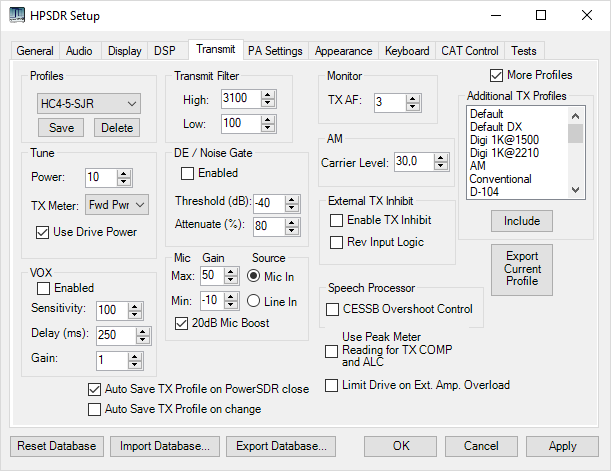The width and height of the screenshot is (611, 471).
Task: Delete the selected profile
Action: [x=117, y=128]
